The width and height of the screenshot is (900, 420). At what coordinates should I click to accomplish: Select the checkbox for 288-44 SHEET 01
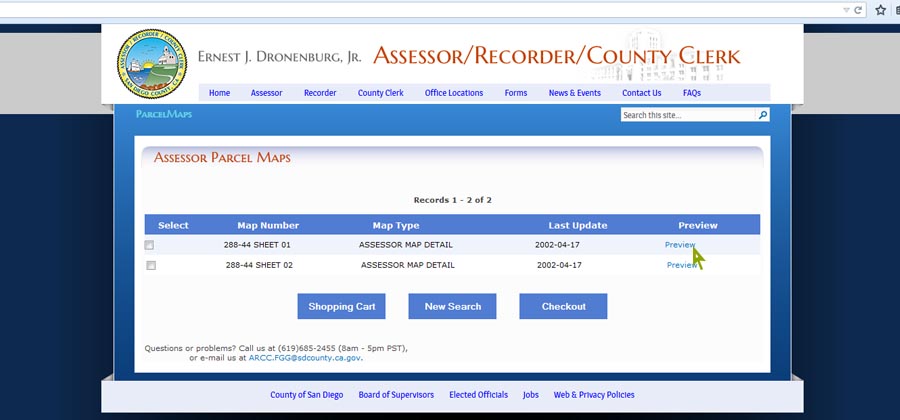[150, 245]
